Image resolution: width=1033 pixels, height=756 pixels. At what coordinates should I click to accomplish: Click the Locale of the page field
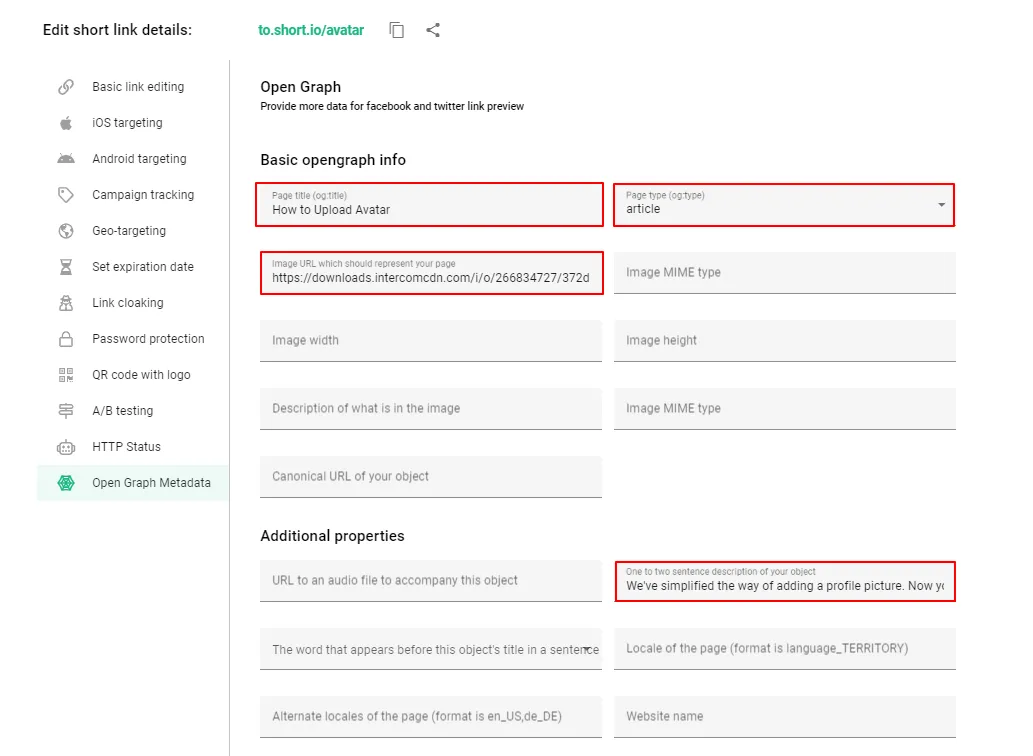[x=785, y=649]
